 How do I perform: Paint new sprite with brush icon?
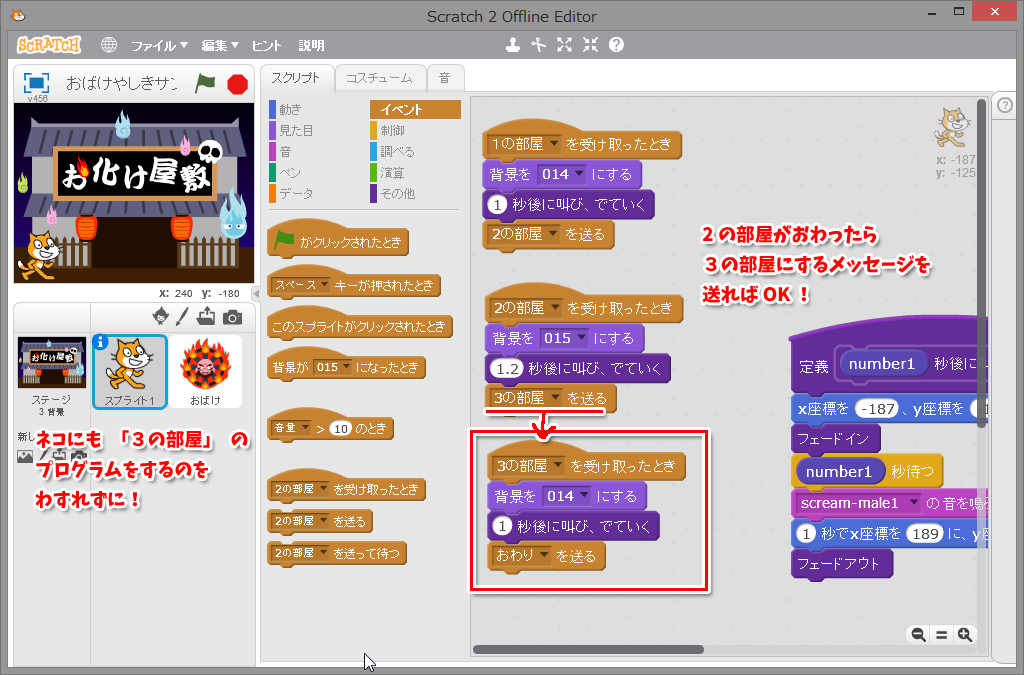[182, 317]
